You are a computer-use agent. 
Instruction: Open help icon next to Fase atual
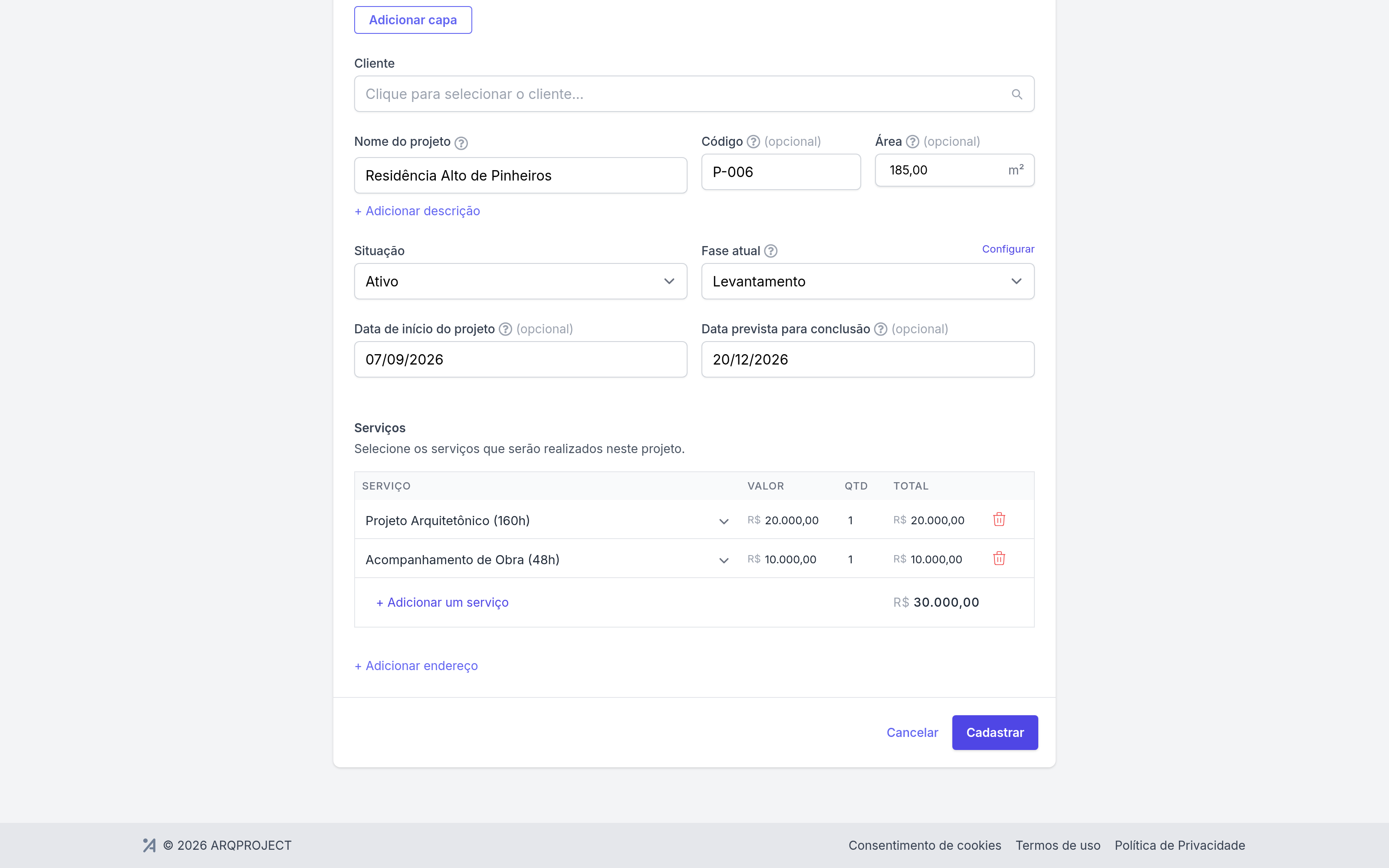[x=771, y=251]
